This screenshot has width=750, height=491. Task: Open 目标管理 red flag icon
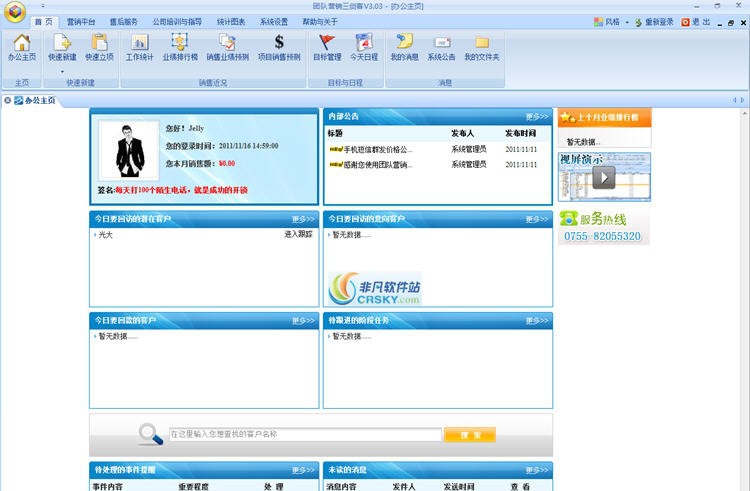(x=327, y=42)
